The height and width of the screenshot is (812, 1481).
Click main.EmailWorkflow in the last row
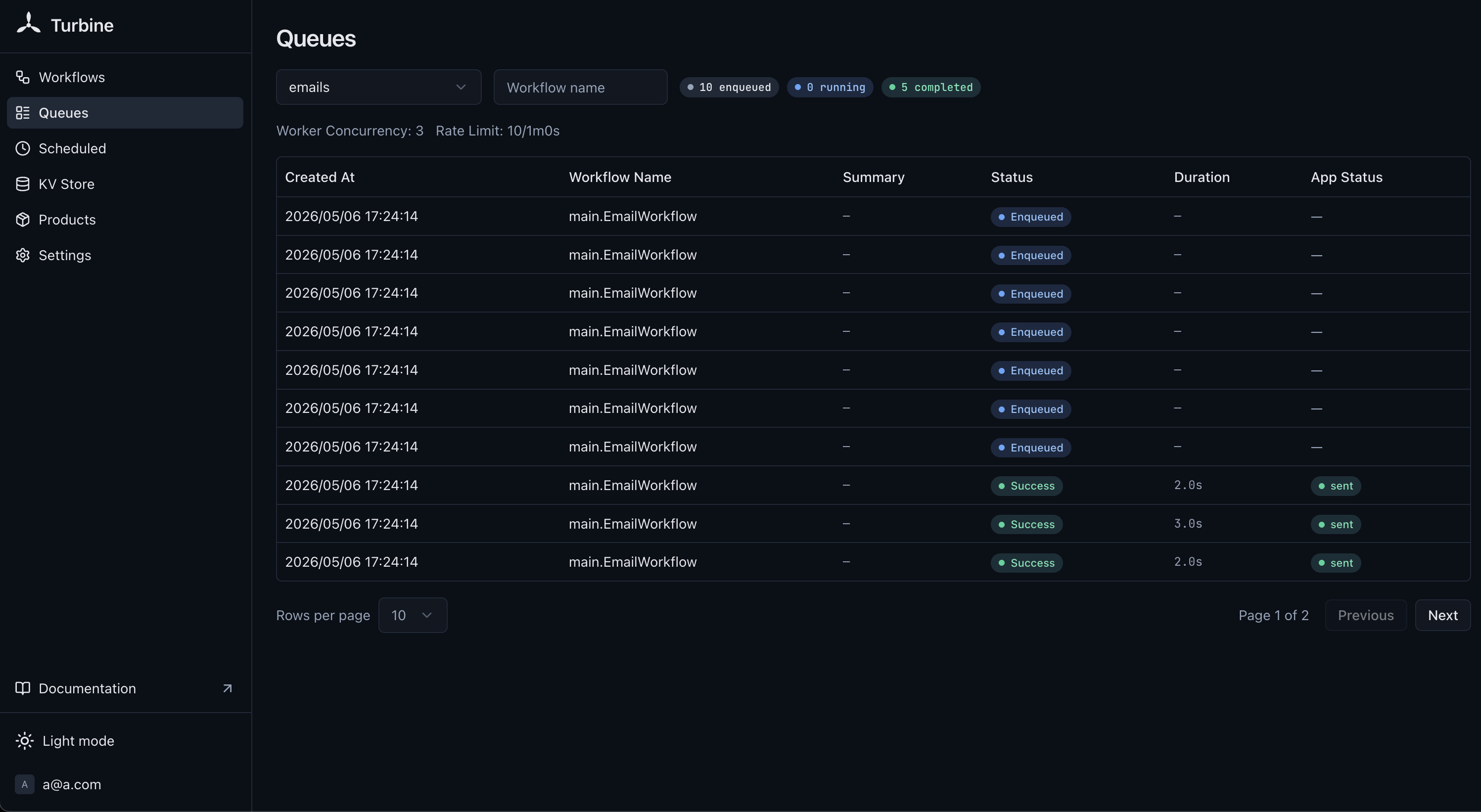coord(632,562)
